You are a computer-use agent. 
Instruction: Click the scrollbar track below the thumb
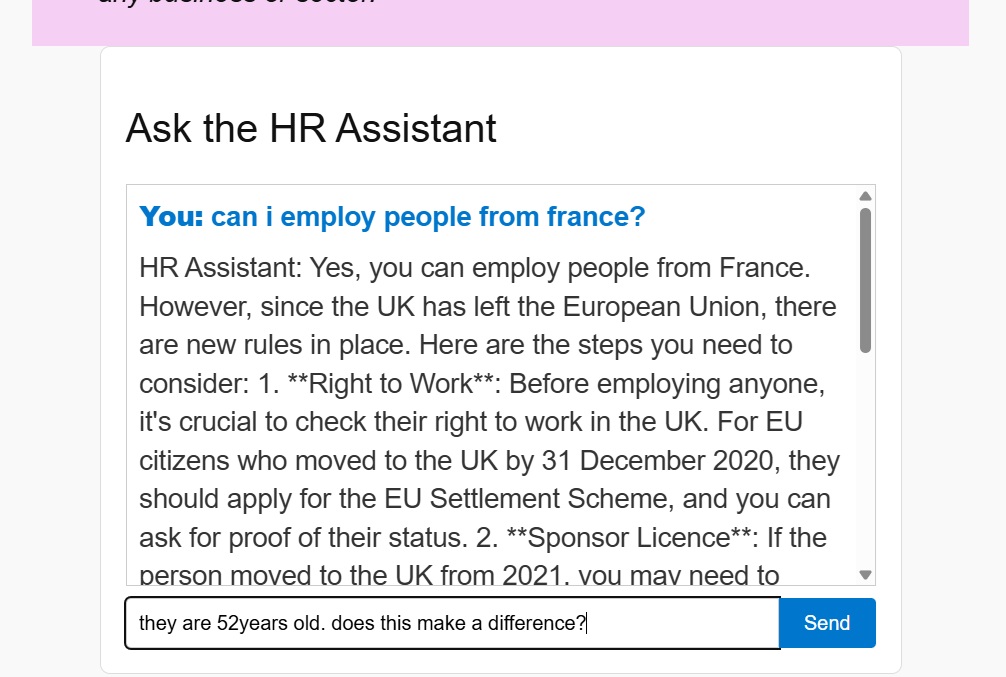866,460
